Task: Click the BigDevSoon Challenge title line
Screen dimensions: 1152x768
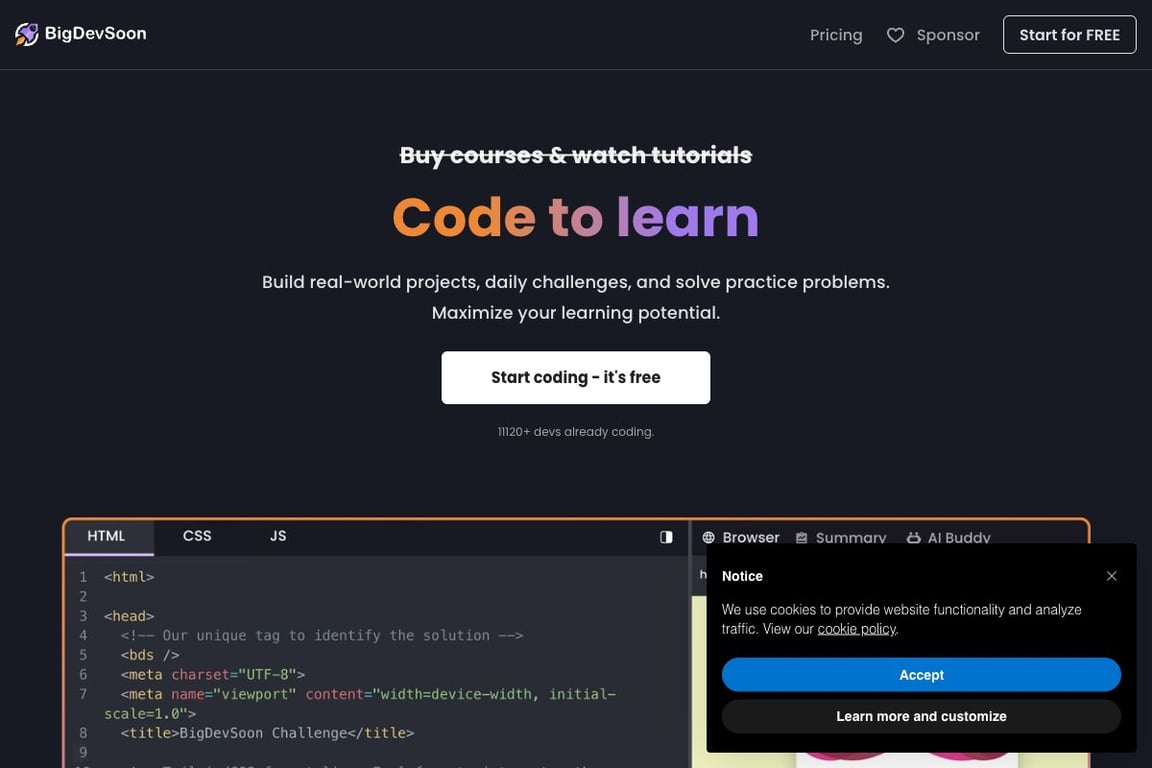Action: pyautogui.click(x=267, y=733)
